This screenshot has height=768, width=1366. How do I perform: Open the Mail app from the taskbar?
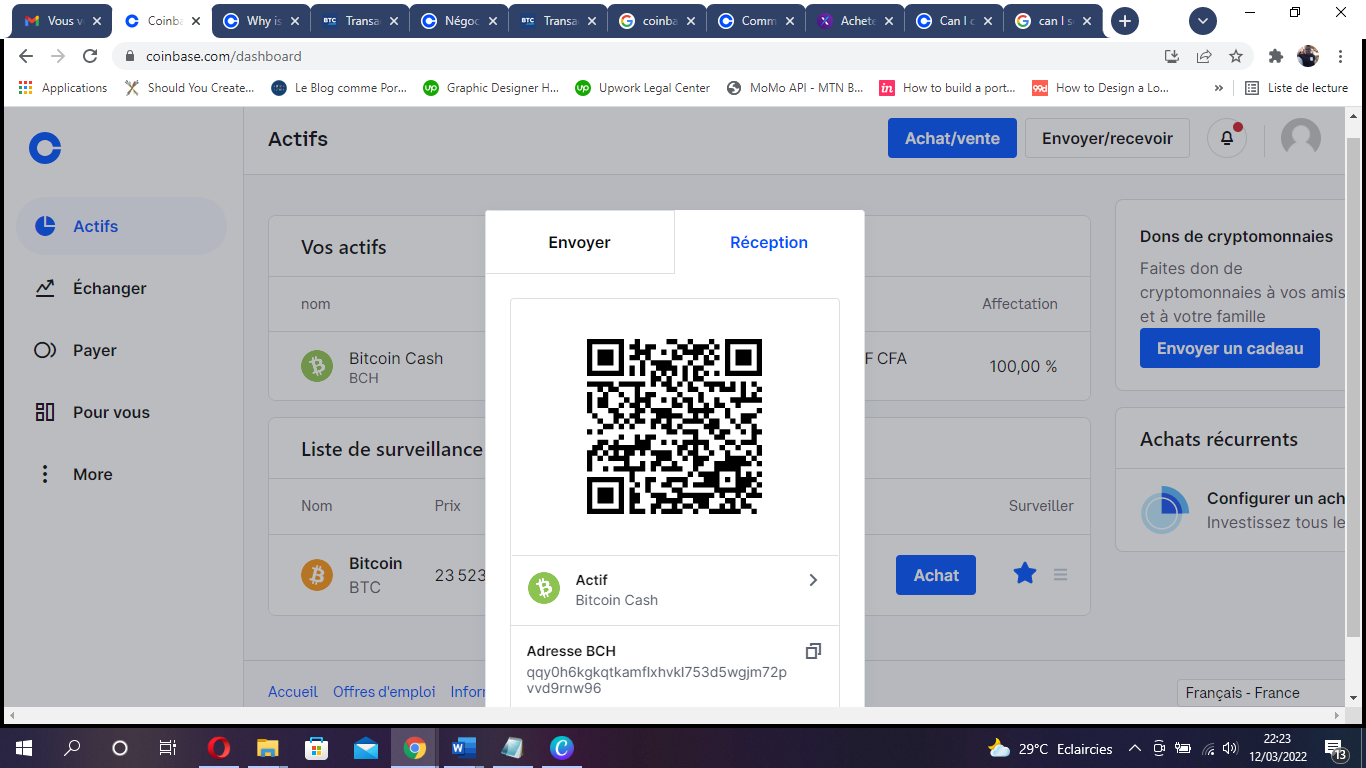click(366, 748)
